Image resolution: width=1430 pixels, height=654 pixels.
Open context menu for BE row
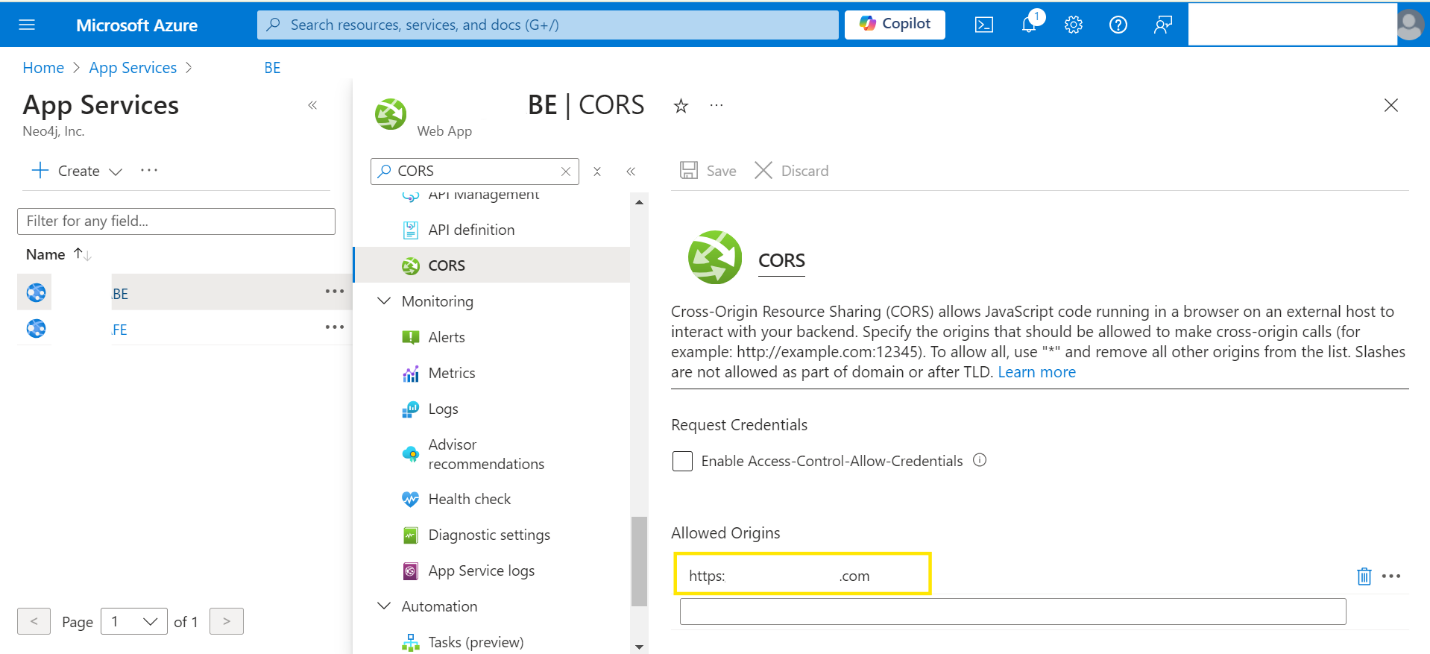coord(335,292)
